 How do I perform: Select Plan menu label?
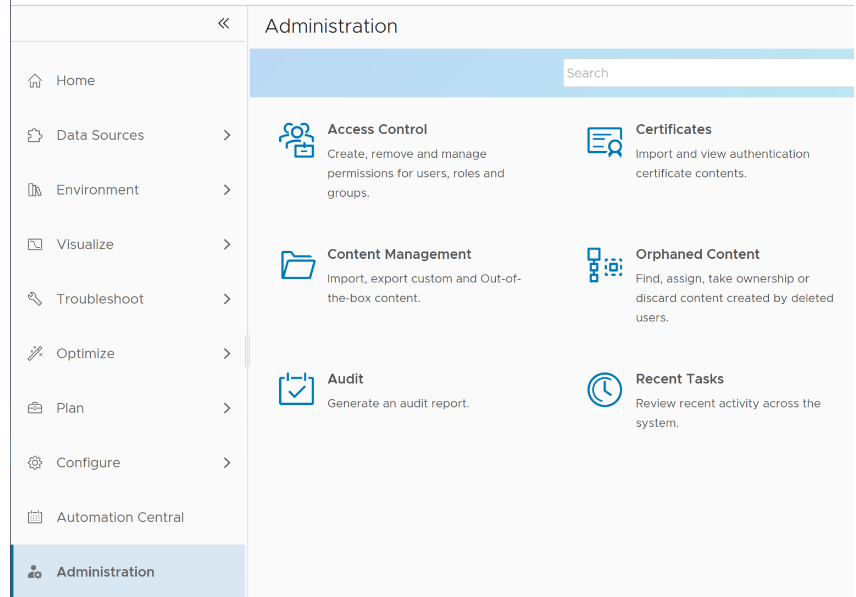(70, 408)
